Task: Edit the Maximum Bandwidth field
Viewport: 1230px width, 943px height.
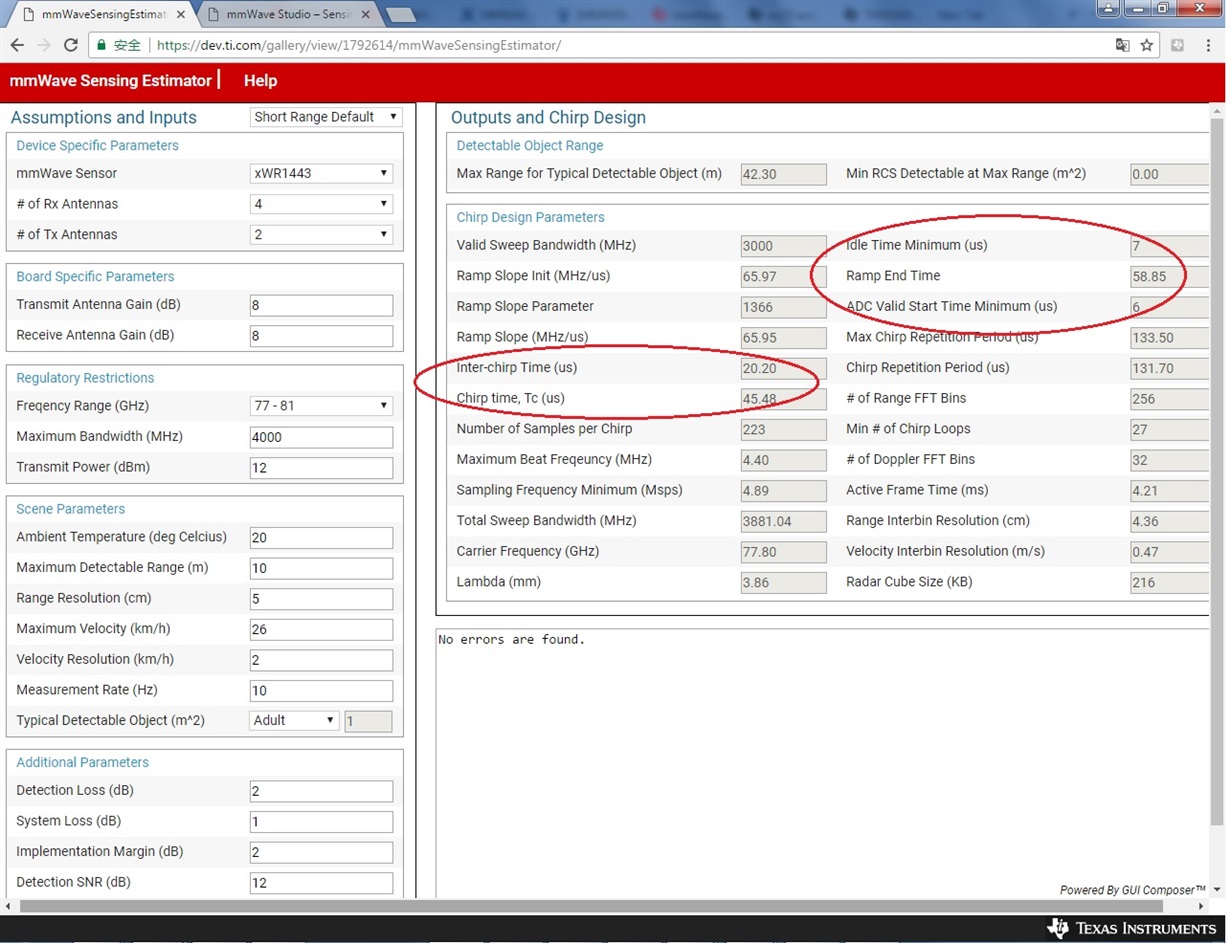Action: point(321,437)
